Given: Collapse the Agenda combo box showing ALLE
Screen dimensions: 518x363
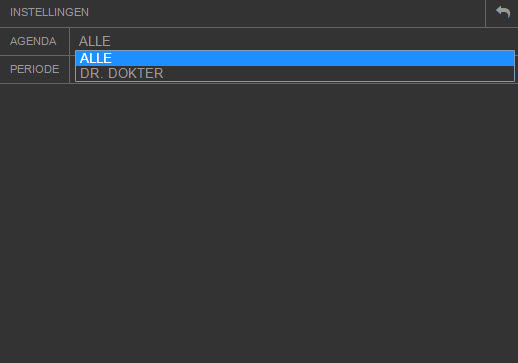Looking at the screenshot, I should [295, 41].
